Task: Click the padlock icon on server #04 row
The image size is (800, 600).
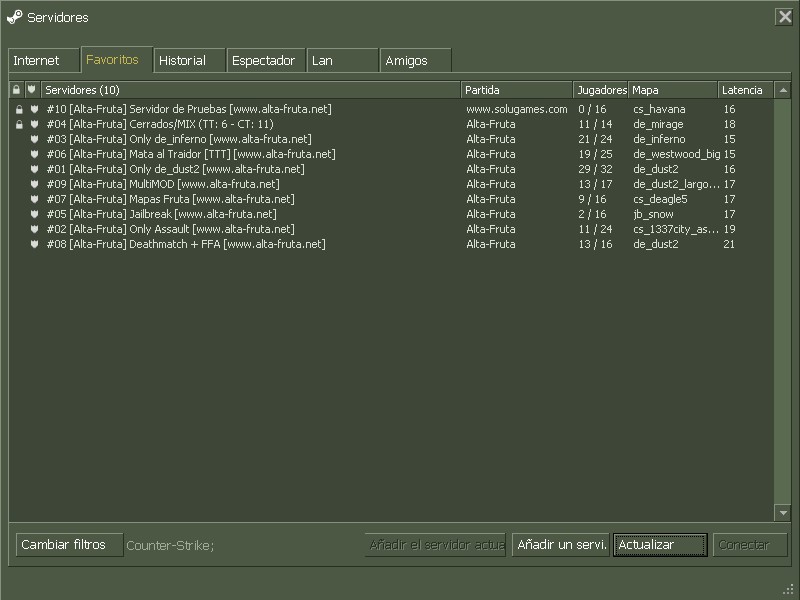Action: [19, 124]
